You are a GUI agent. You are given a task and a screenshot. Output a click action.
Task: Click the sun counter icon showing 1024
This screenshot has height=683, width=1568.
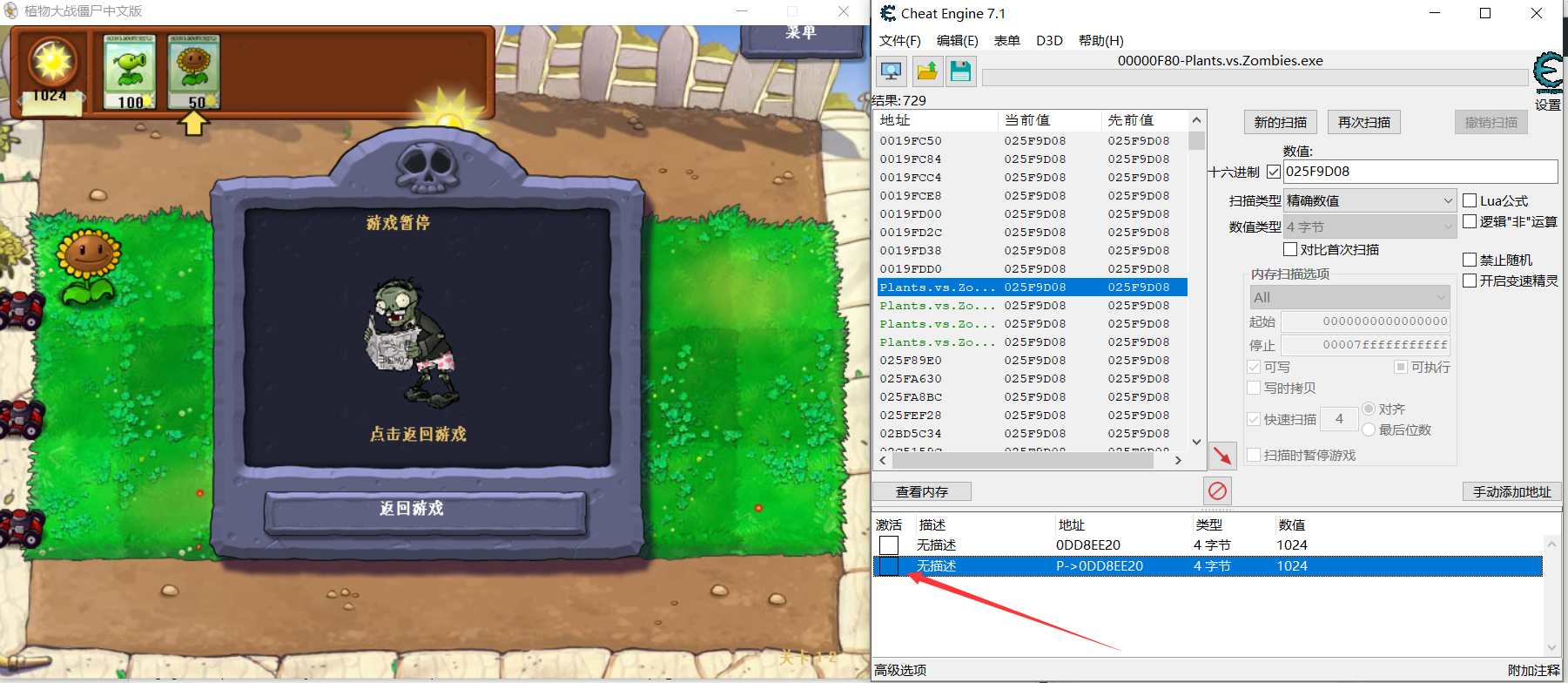[x=51, y=63]
